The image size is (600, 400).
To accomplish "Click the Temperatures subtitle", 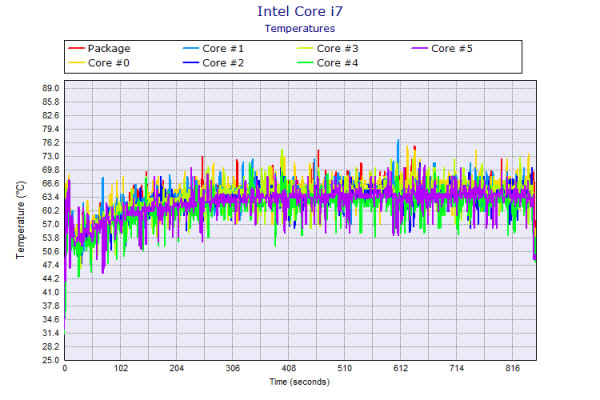I will [x=300, y=28].
